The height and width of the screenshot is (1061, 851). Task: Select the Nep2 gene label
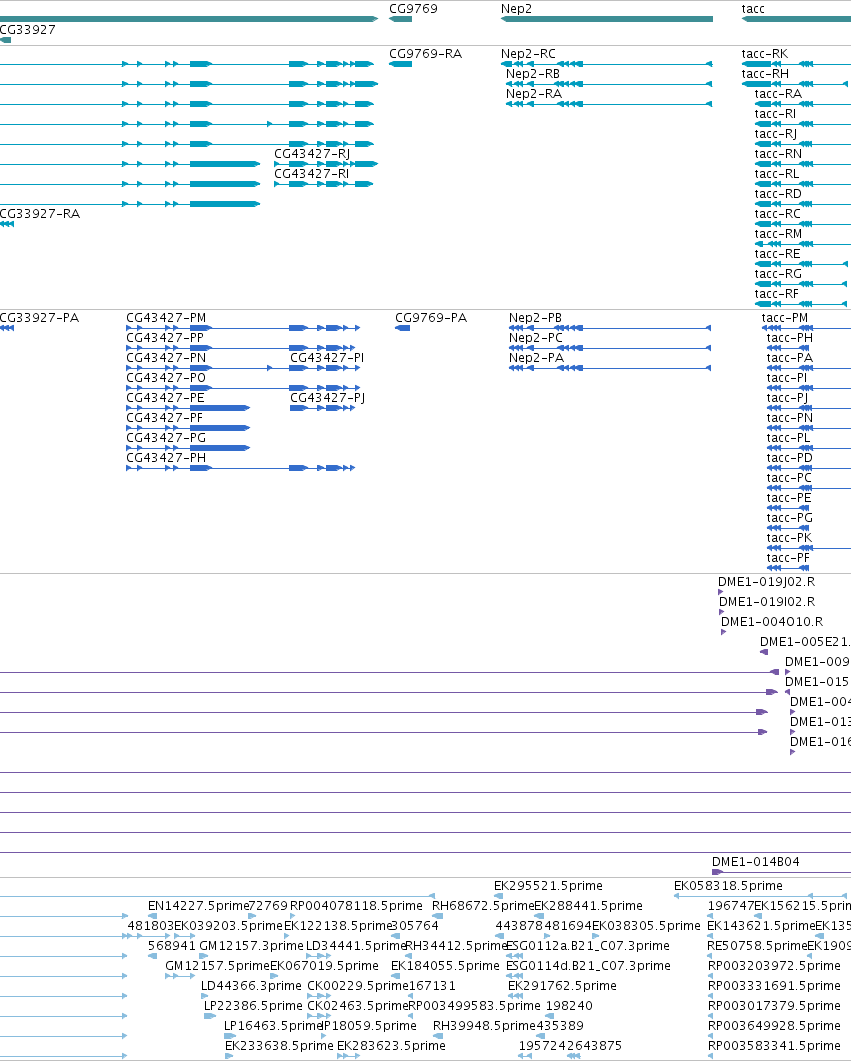point(516,9)
